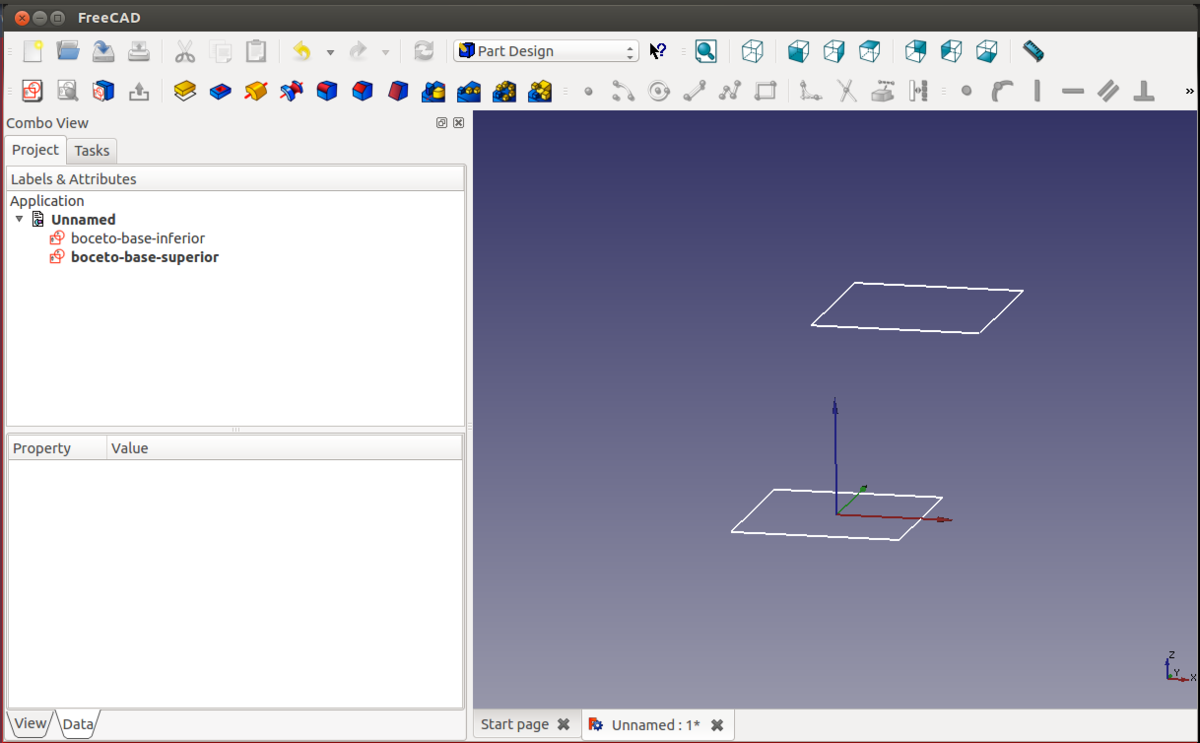
Task: Select boceto-base-inferior sketch in tree
Action: point(137,238)
